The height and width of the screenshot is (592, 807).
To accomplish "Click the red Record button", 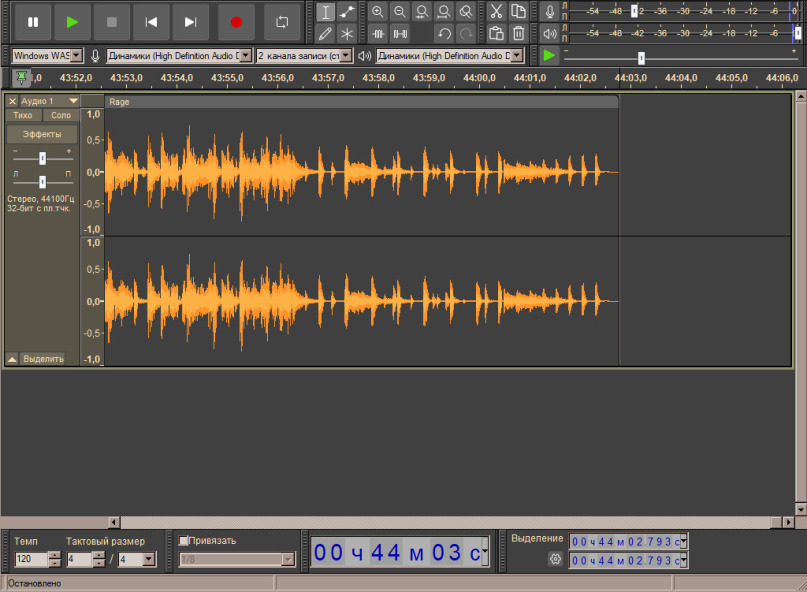I will point(236,21).
